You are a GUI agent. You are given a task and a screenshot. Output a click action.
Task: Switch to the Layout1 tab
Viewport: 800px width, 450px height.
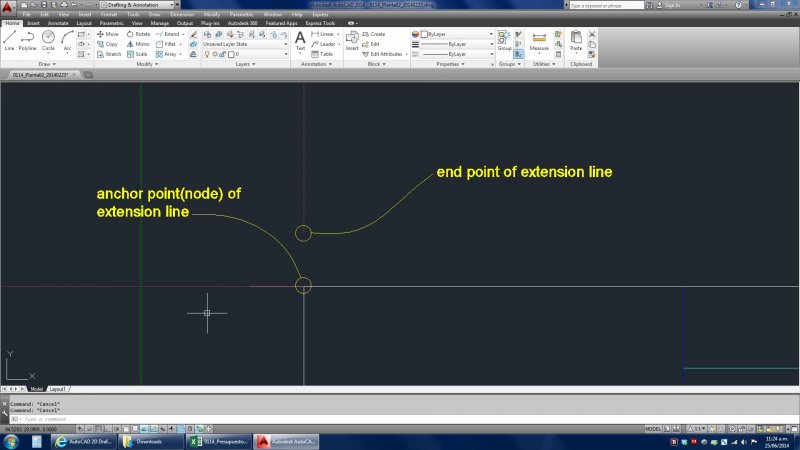click(x=58, y=389)
